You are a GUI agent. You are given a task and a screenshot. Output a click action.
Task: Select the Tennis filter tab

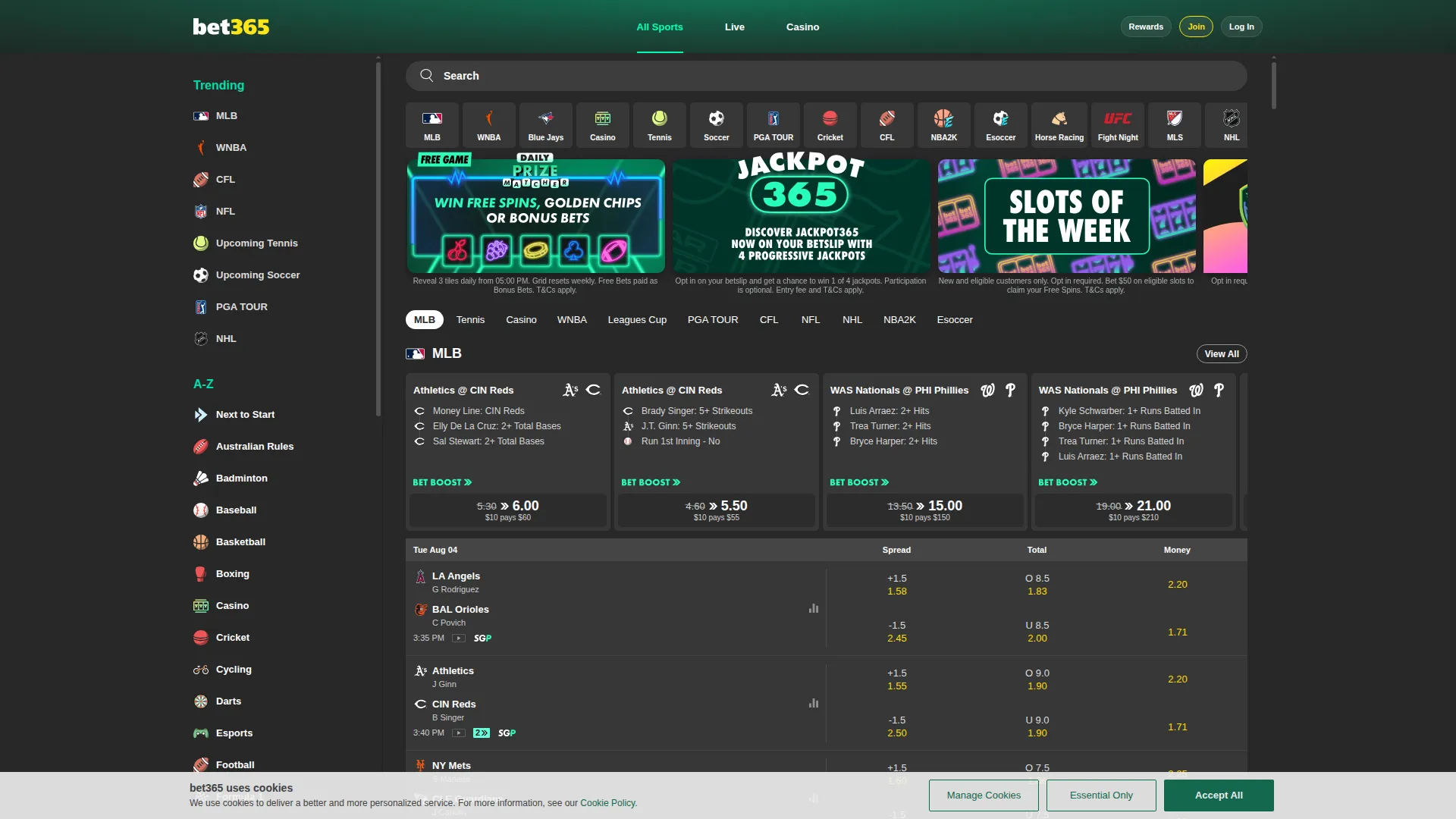click(x=470, y=320)
